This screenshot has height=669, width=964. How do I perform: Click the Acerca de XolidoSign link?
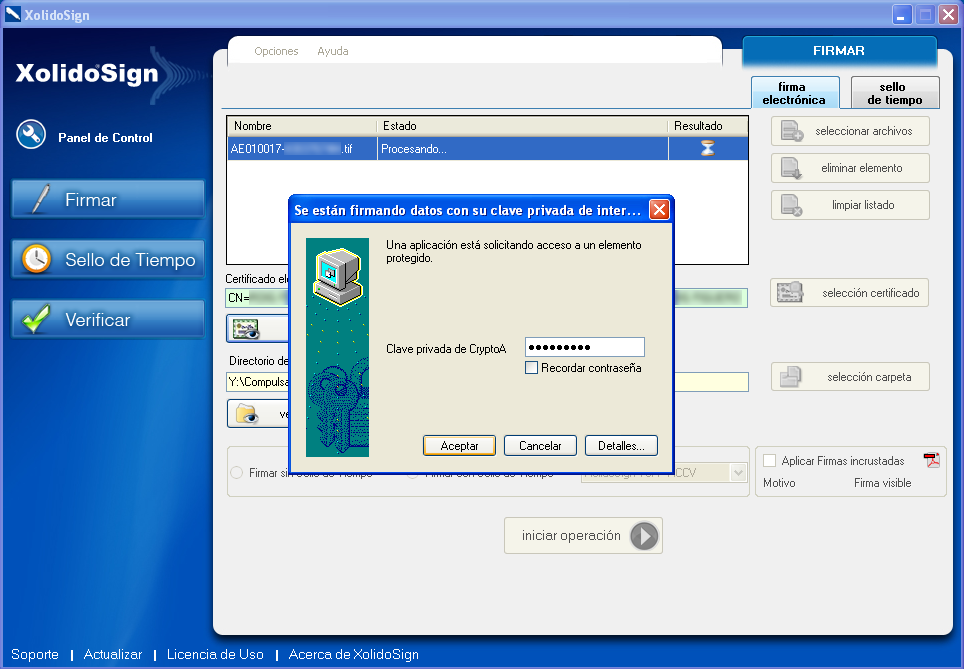point(354,654)
